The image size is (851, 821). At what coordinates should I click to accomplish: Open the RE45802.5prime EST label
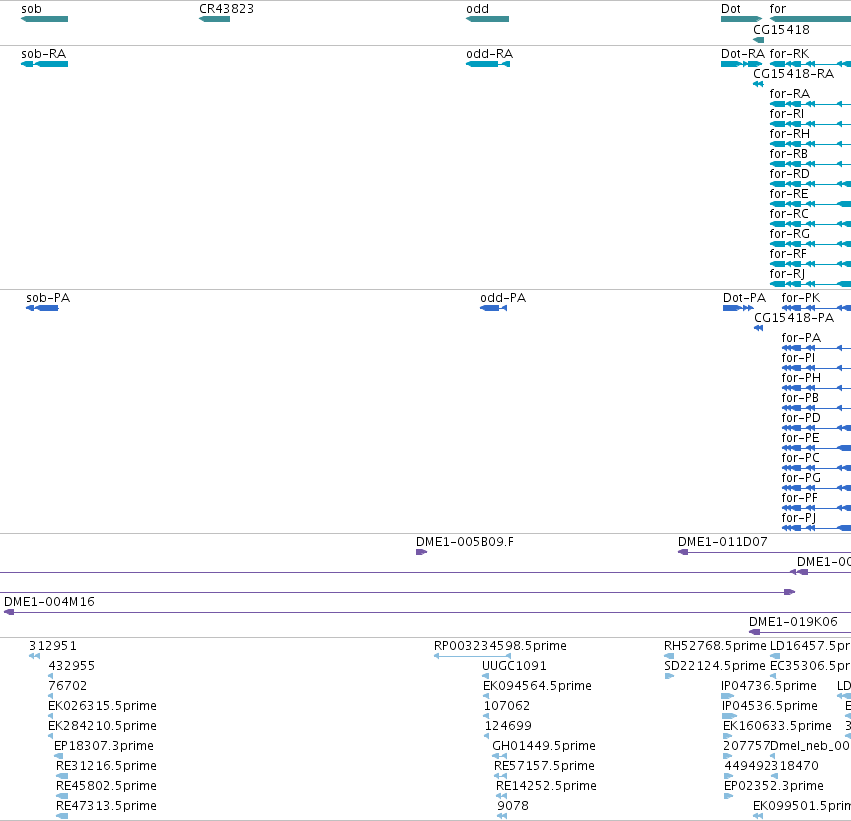point(106,786)
